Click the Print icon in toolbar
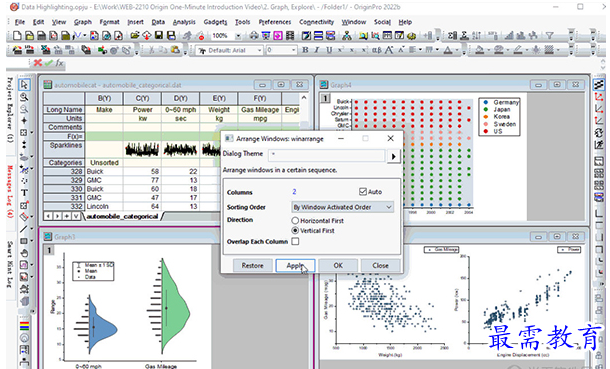 pyautogui.click(x=254, y=36)
